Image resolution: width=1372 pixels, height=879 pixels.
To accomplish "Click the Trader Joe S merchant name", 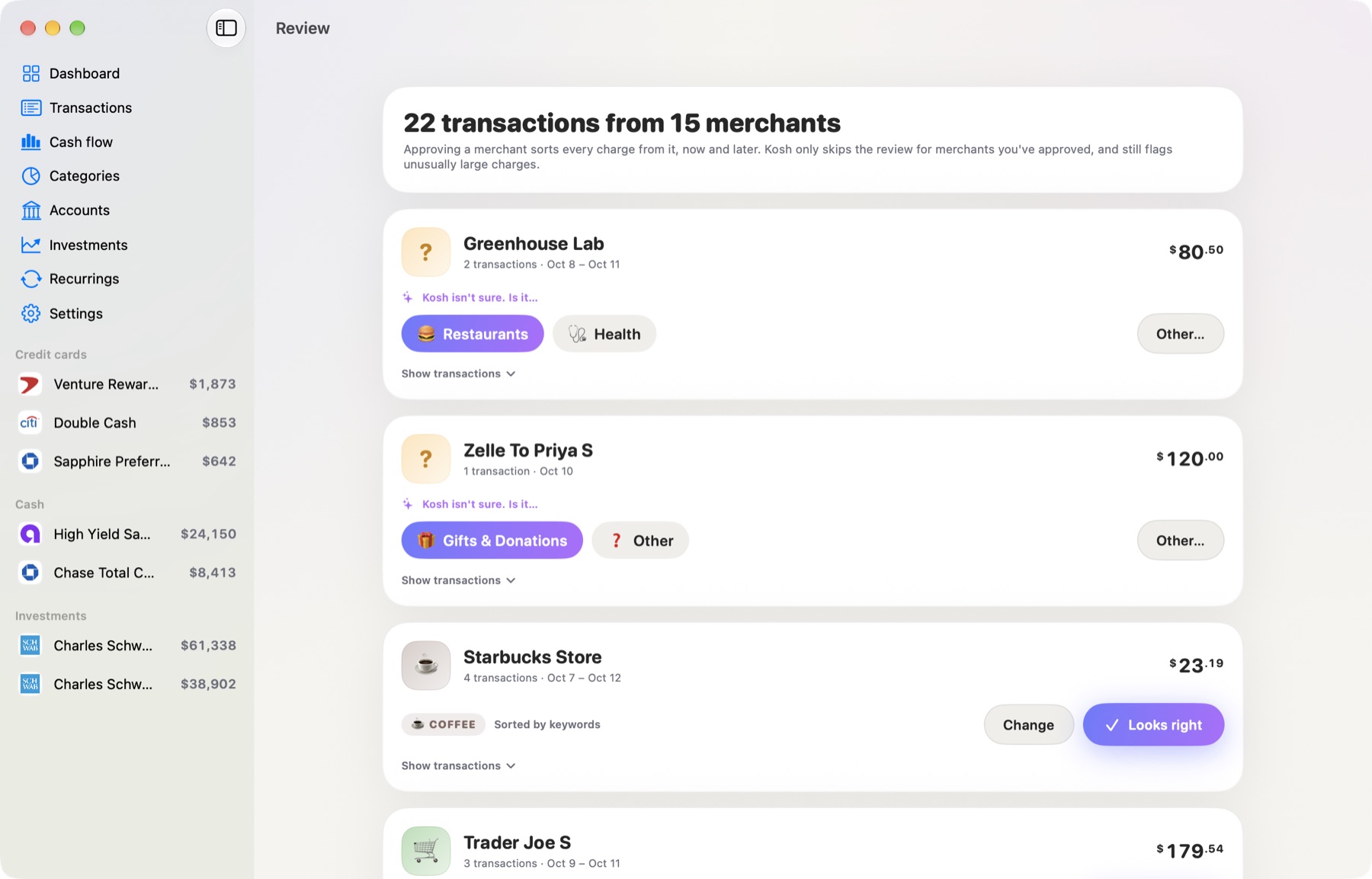I will click(518, 842).
